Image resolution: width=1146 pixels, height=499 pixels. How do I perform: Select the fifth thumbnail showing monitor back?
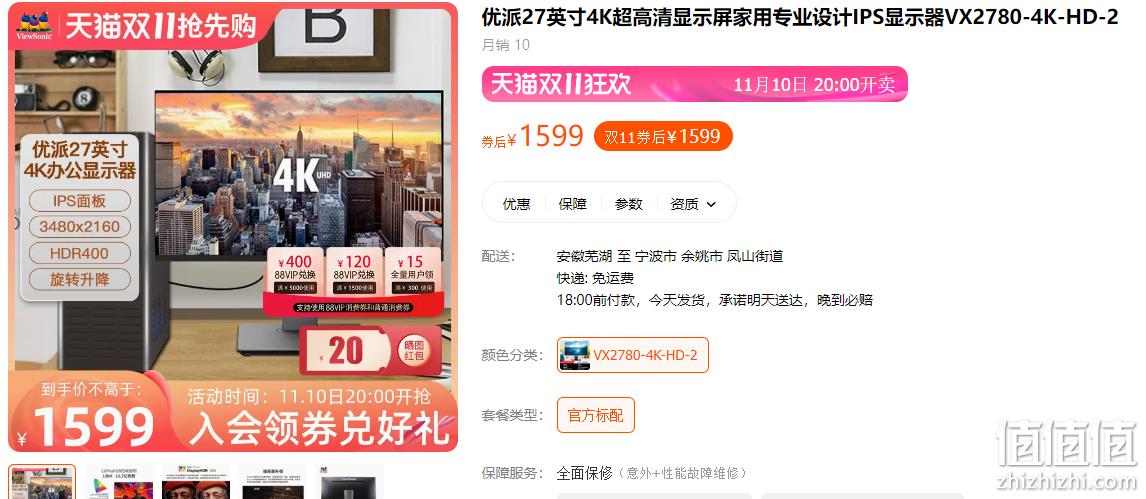click(349, 481)
